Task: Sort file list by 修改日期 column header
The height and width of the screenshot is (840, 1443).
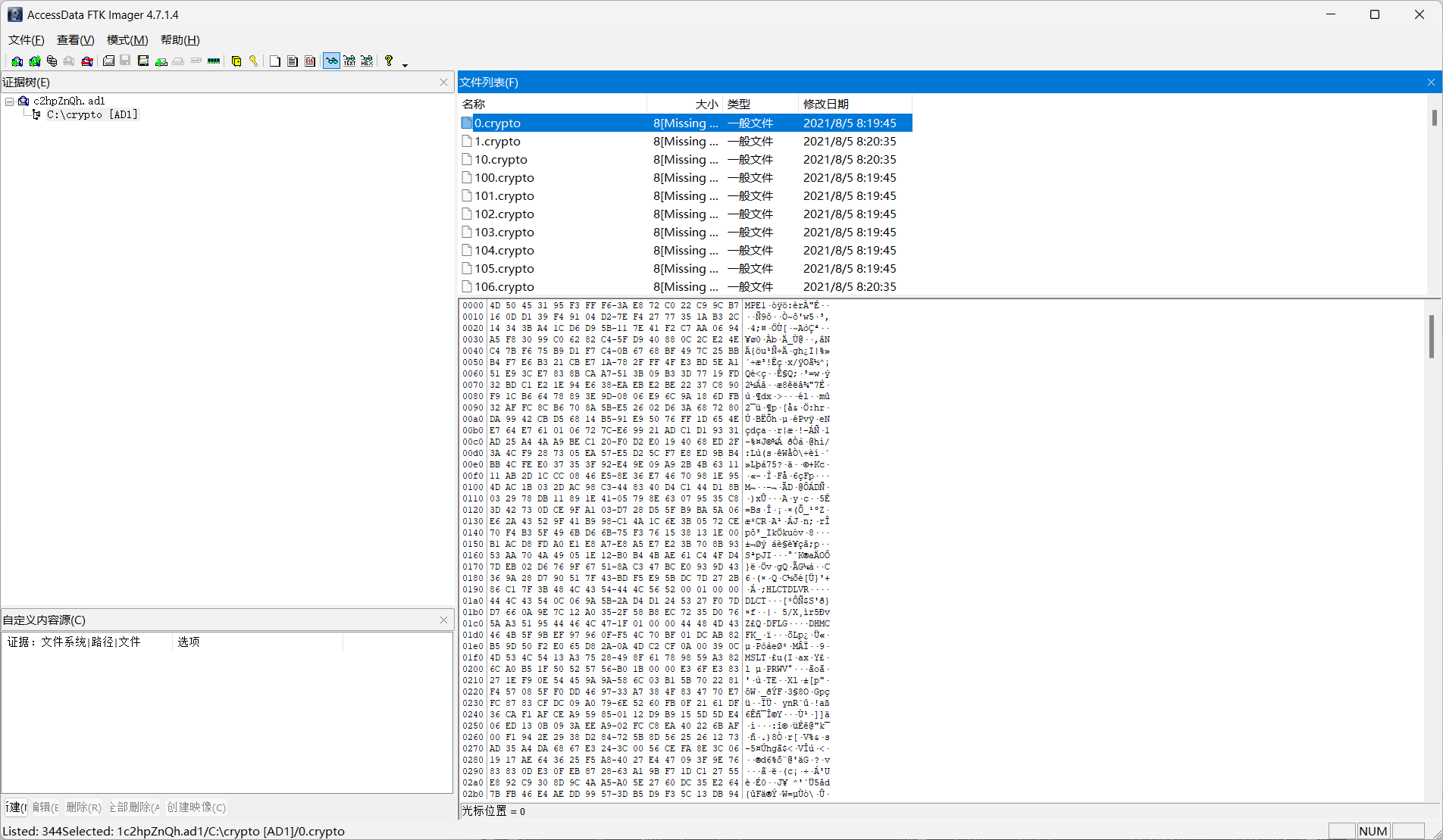Action: (x=826, y=105)
